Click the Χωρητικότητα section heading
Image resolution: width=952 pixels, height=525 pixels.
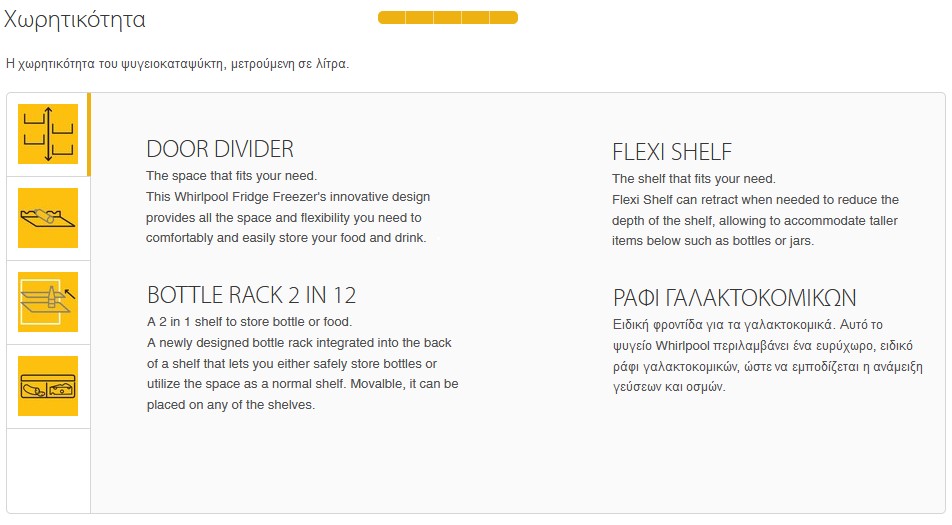pyautogui.click(x=75, y=19)
